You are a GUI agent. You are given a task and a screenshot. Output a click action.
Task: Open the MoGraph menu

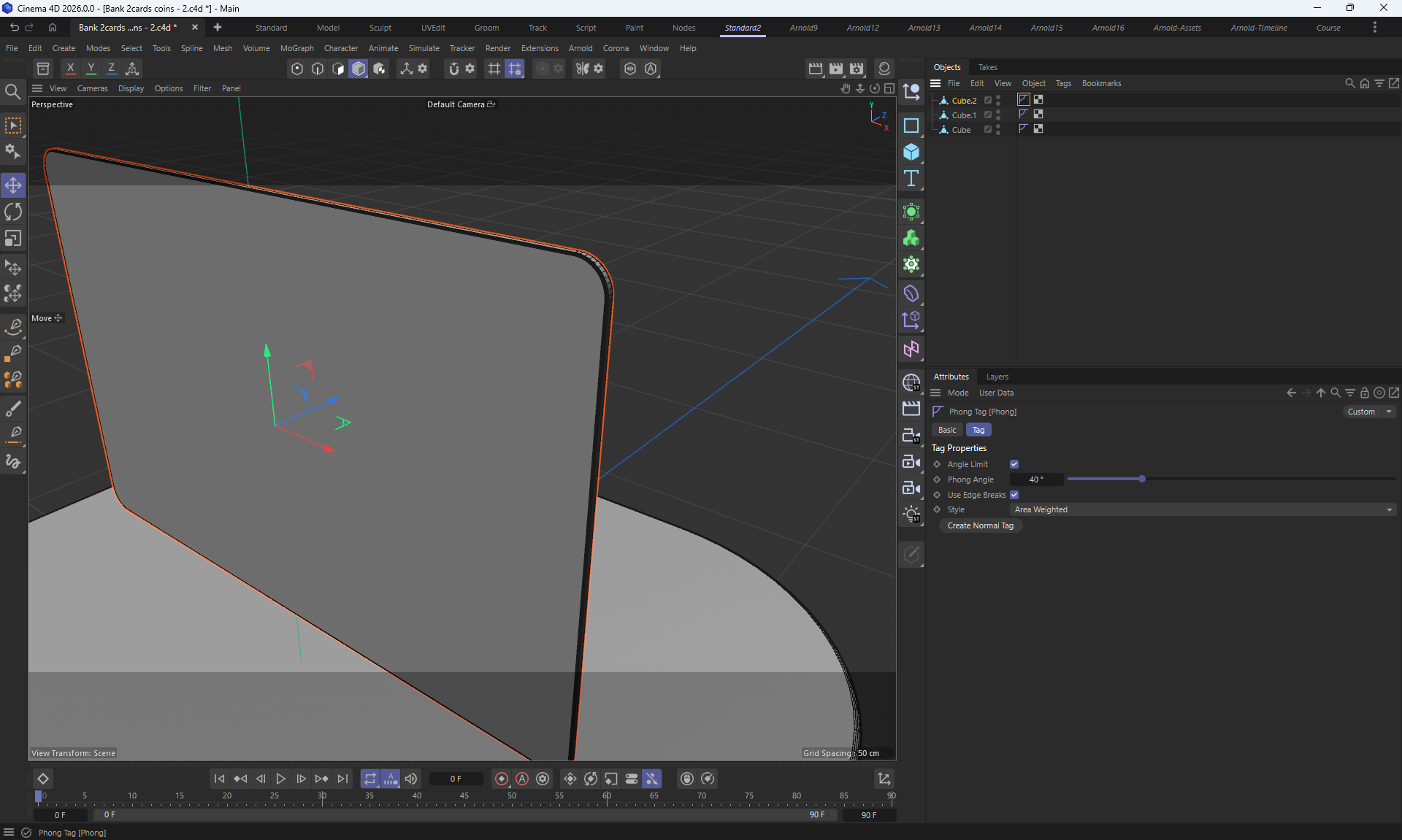[x=296, y=48]
